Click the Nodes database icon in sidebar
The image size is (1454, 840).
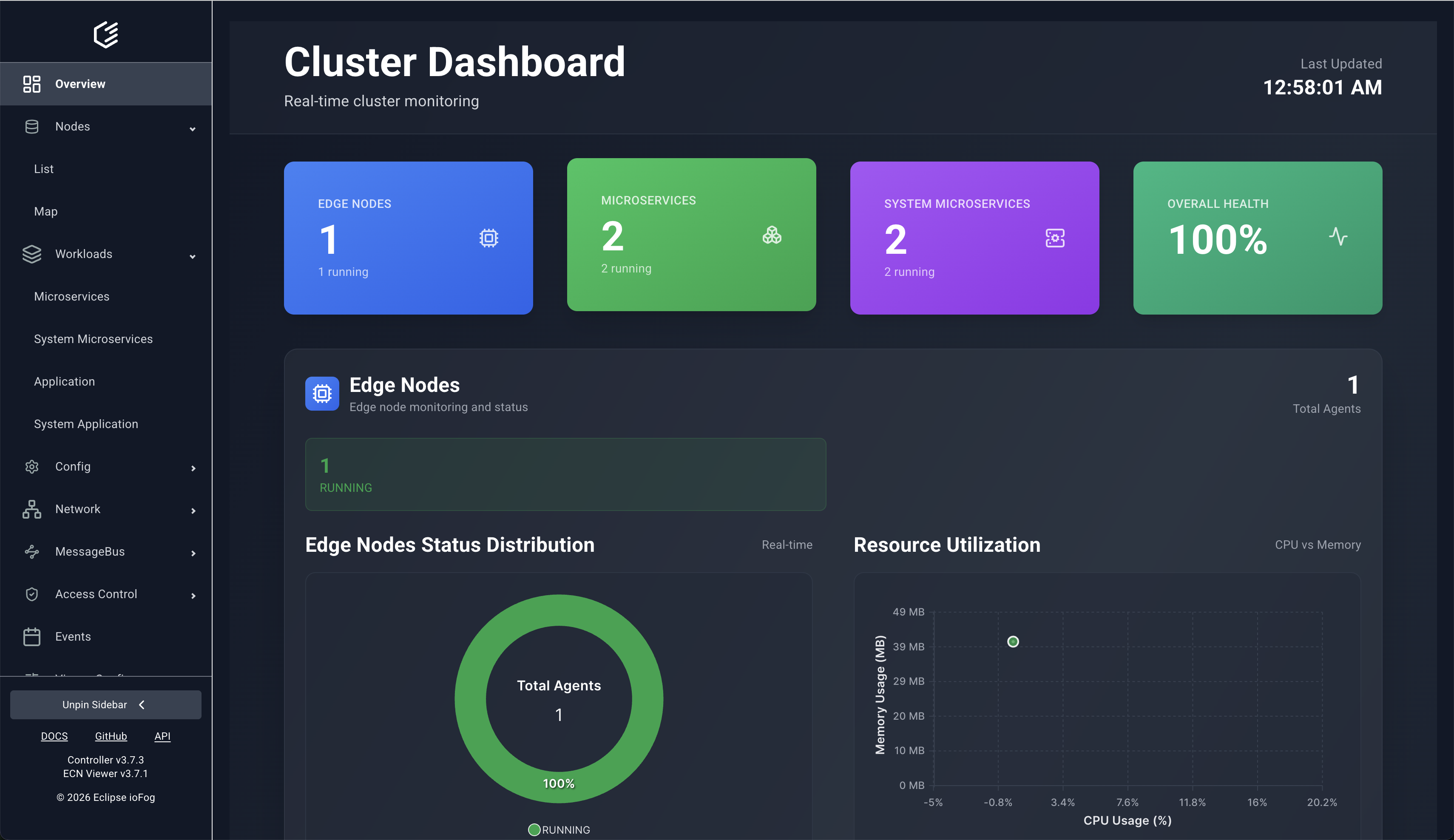coord(32,126)
